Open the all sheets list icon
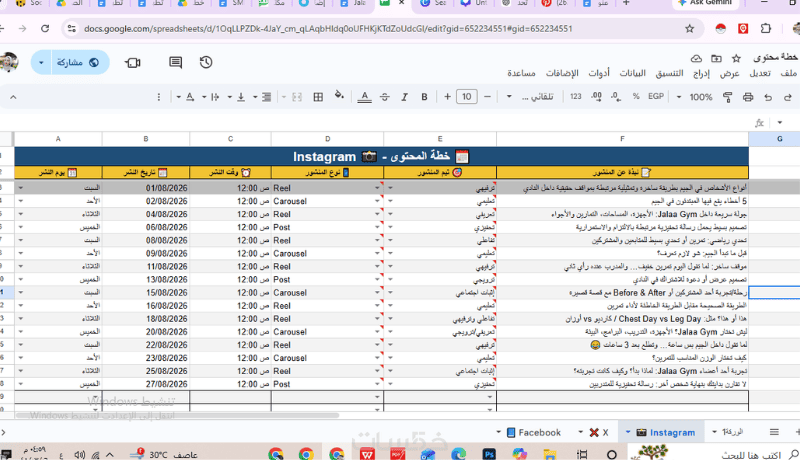This screenshot has height=460, width=800. (x=774, y=432)
